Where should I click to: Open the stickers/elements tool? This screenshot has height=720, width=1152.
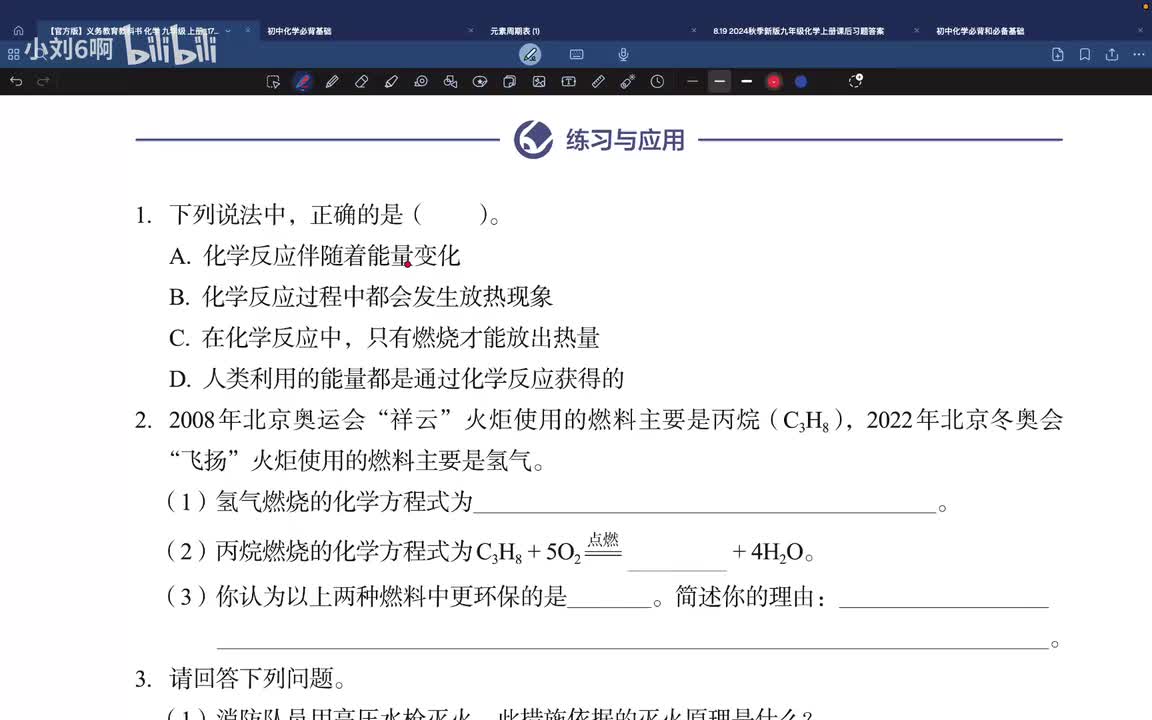click(480, 82)
